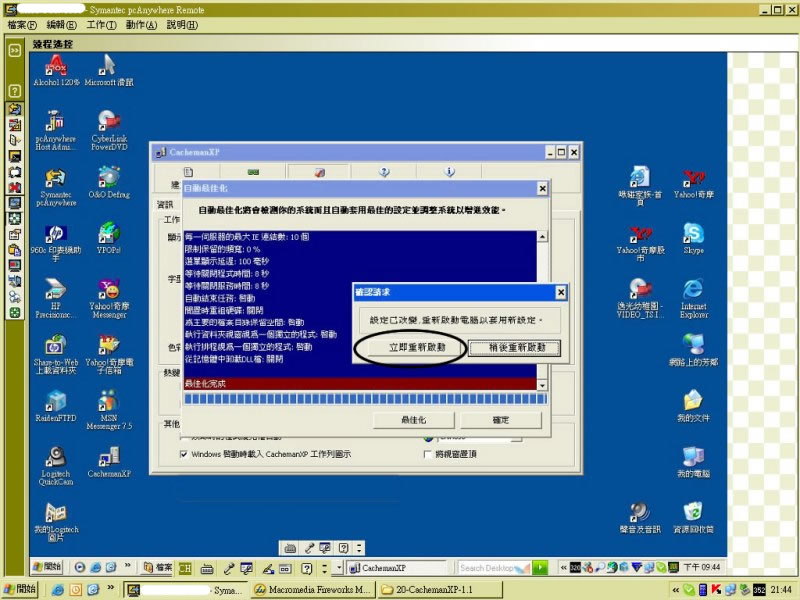Screen dimensions: 800x600
Task: Expand hidden tray icons beside 21:44 clock
Action: (676, 590)
